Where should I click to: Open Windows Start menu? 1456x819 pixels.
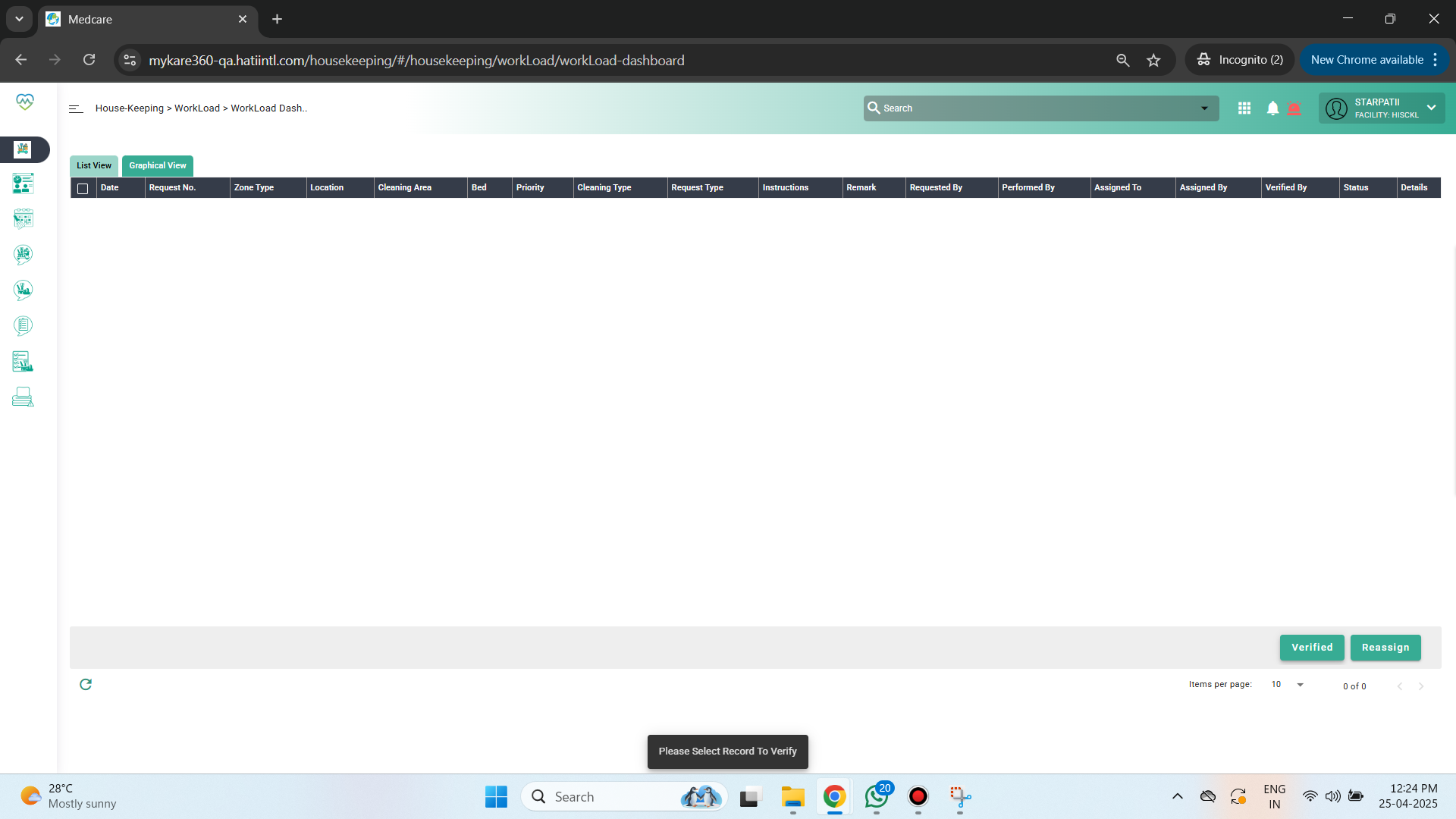point(496,796)
